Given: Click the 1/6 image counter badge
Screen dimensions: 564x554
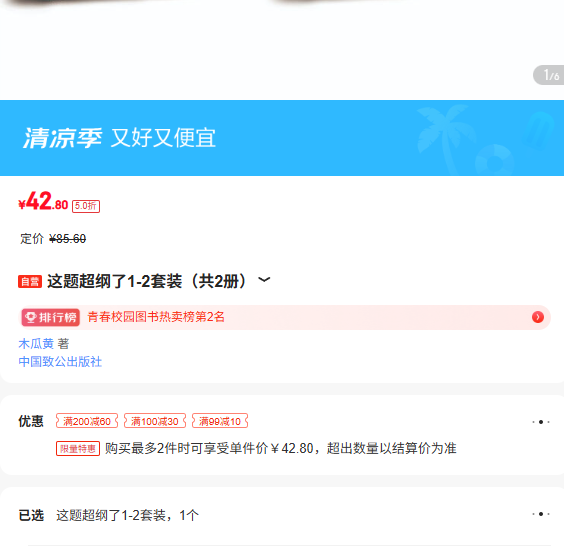Looking at the screenshot, I should pos(549,75).
